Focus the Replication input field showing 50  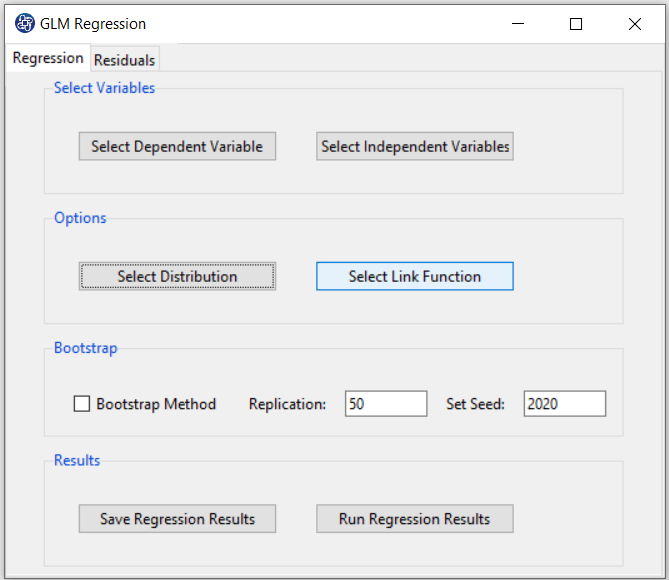click(x=386, y=404)
